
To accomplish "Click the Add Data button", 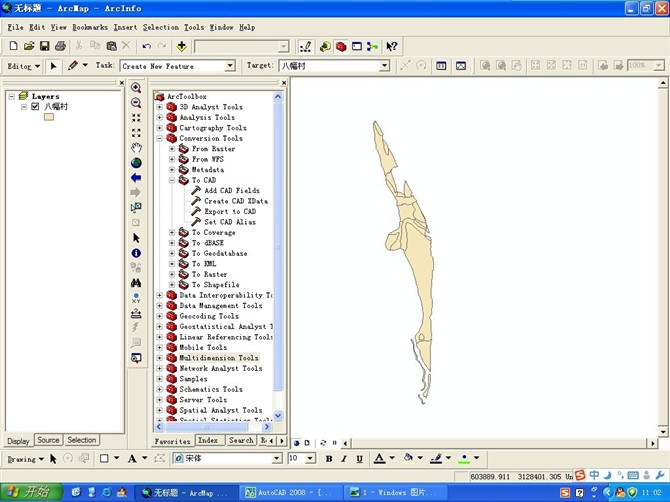I will coord(181,46).
